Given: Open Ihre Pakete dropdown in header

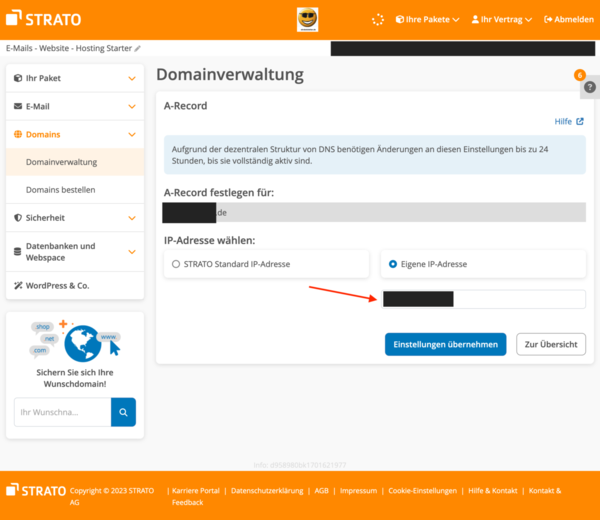Looking at the screenshot, I should coord(428,19).
